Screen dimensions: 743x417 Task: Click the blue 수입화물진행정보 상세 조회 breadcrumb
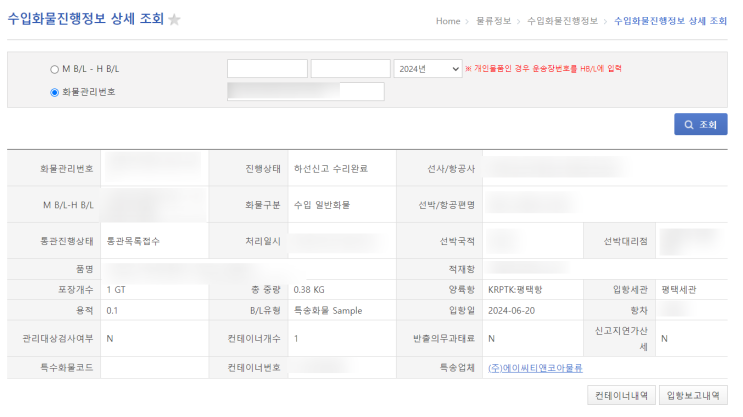[x=670, y=21]
